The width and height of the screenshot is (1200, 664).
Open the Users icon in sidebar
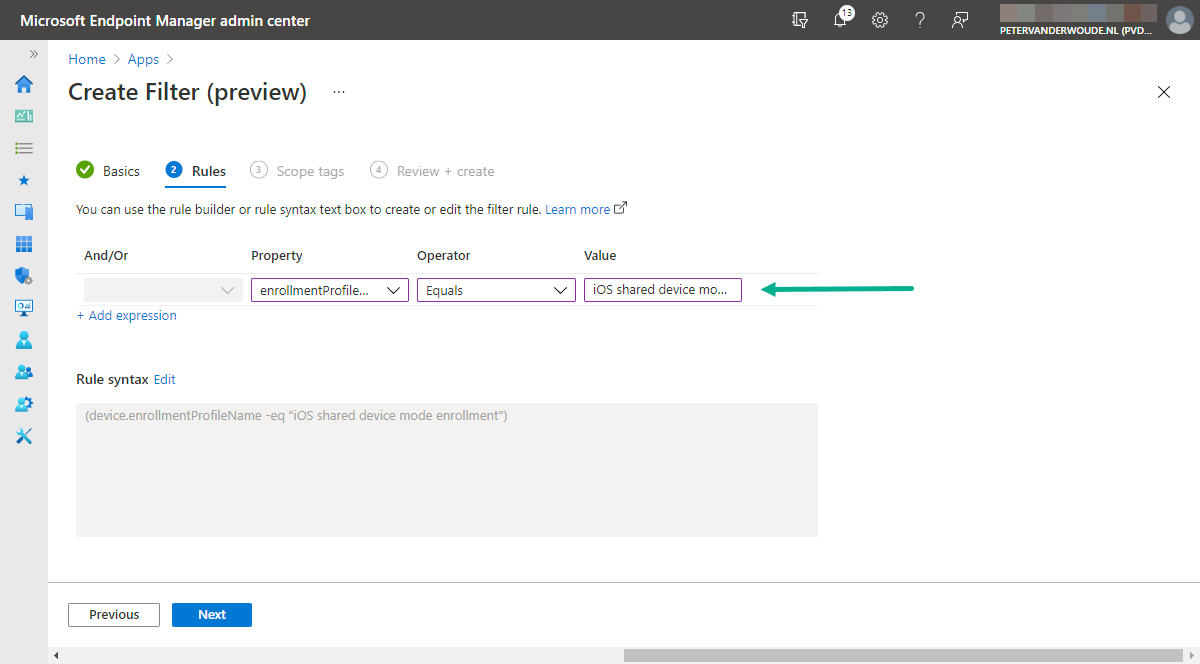[24, 339]
